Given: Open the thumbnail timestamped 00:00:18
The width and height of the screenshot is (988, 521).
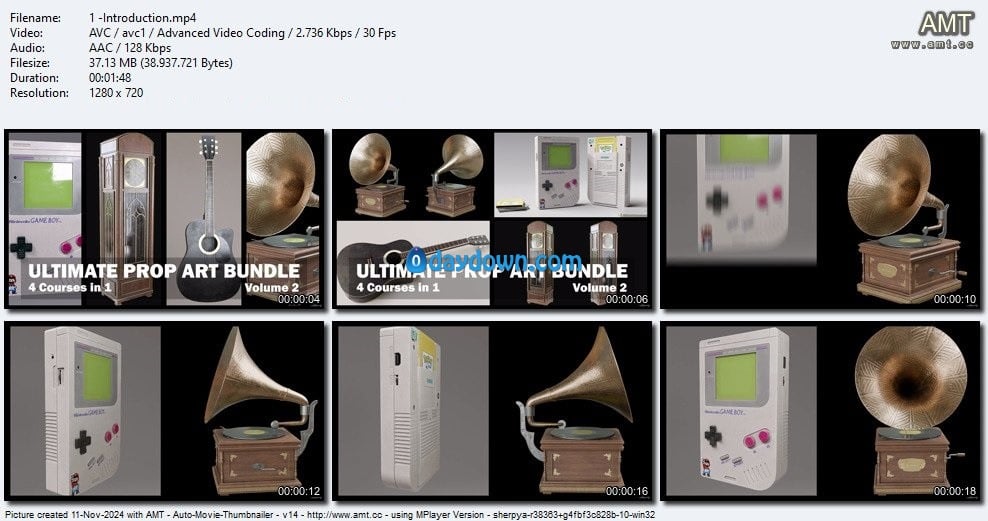Looking at the screenshot, I should tap(820, 411).
